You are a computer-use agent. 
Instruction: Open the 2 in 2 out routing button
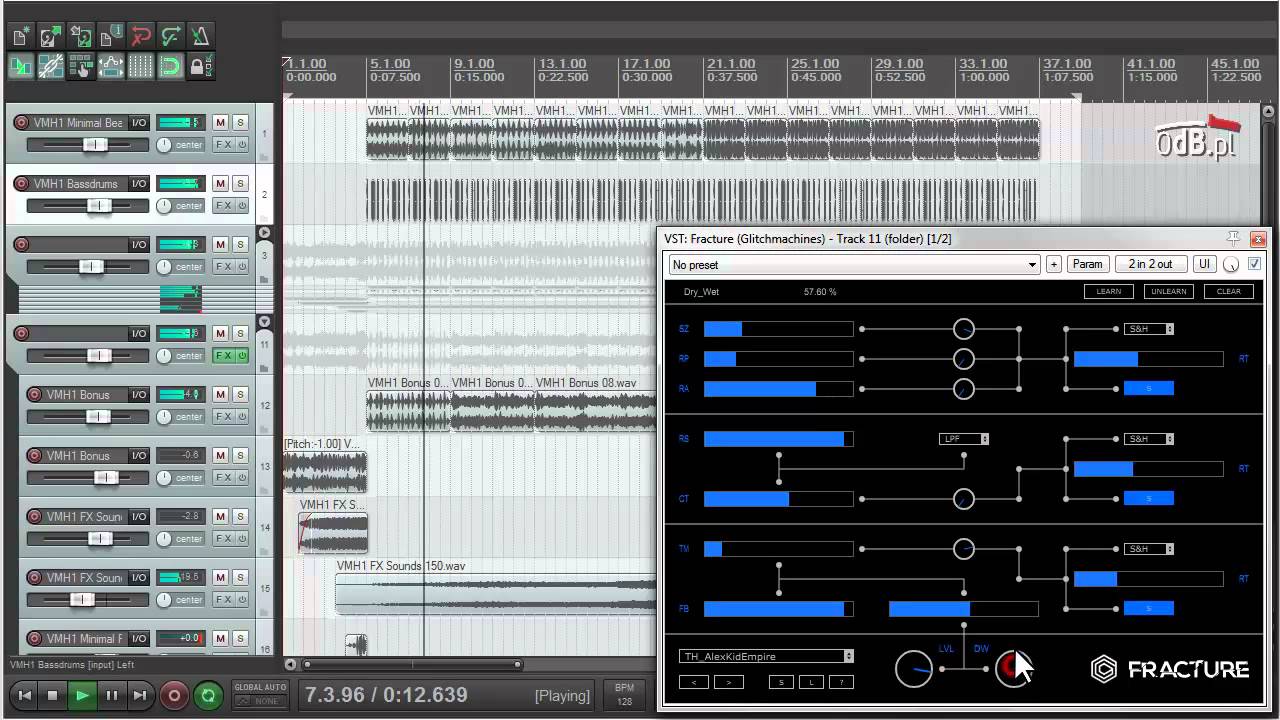tap(1150, 264)
